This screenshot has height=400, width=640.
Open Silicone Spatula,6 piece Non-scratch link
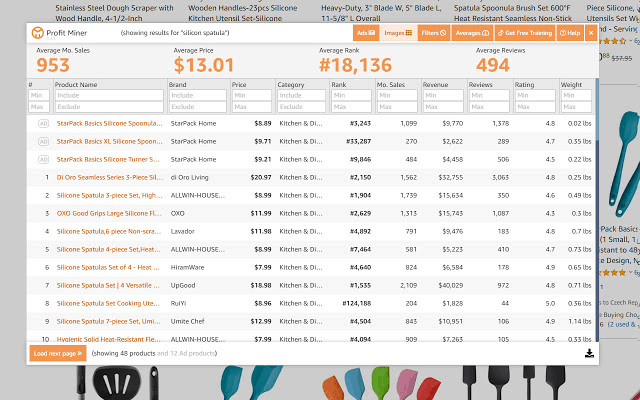tap(109, 231)
